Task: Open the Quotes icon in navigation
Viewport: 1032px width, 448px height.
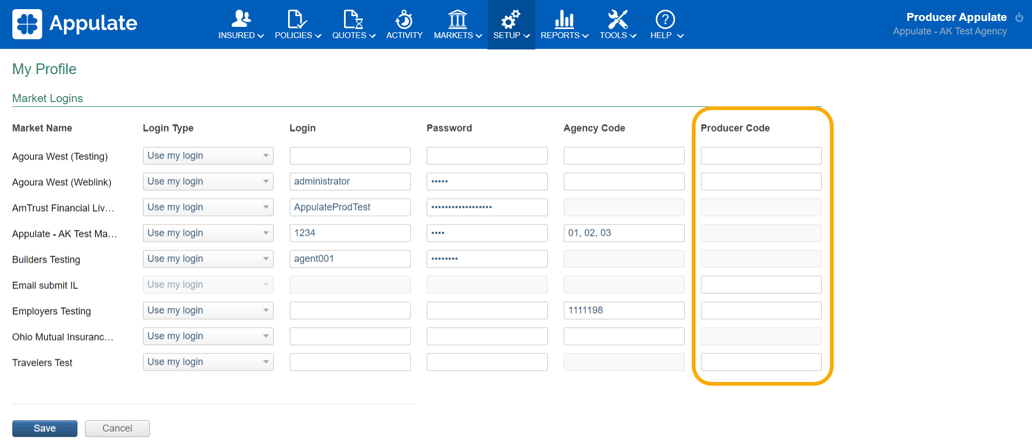Action: [353, 19]
